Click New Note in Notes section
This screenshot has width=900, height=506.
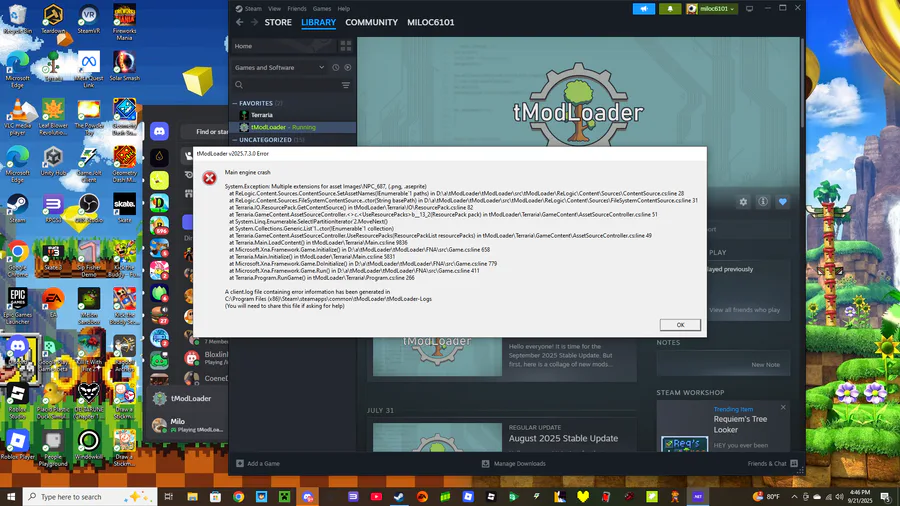tap(765, 365)
